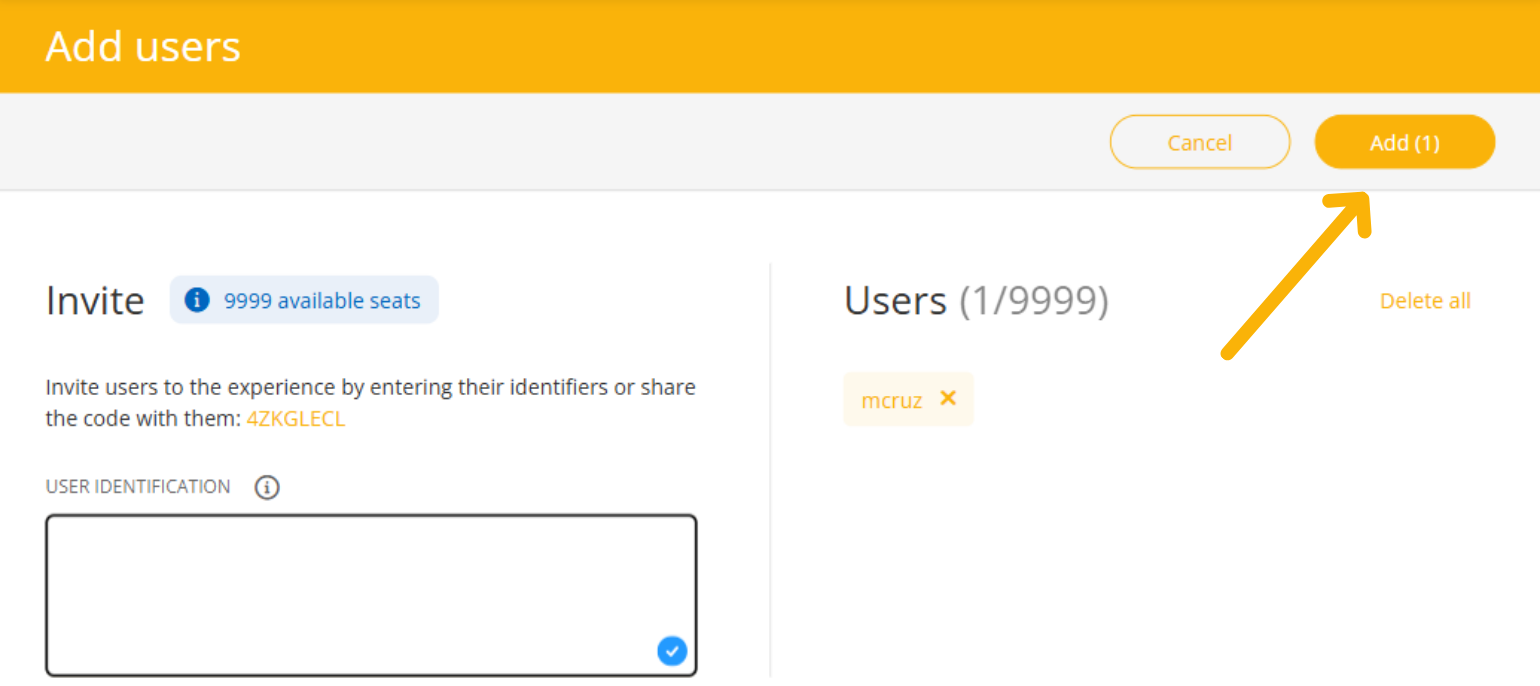Click the invitation code 4ZKGLECL
Image resolution: width=1540 pixels, height=686 pixels.
(296, 419)
